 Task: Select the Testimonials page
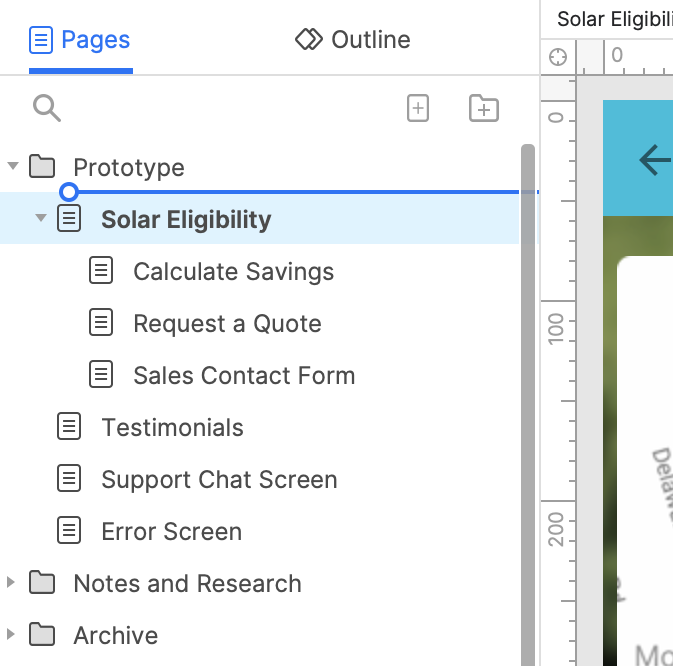click(x=172, y=427)
